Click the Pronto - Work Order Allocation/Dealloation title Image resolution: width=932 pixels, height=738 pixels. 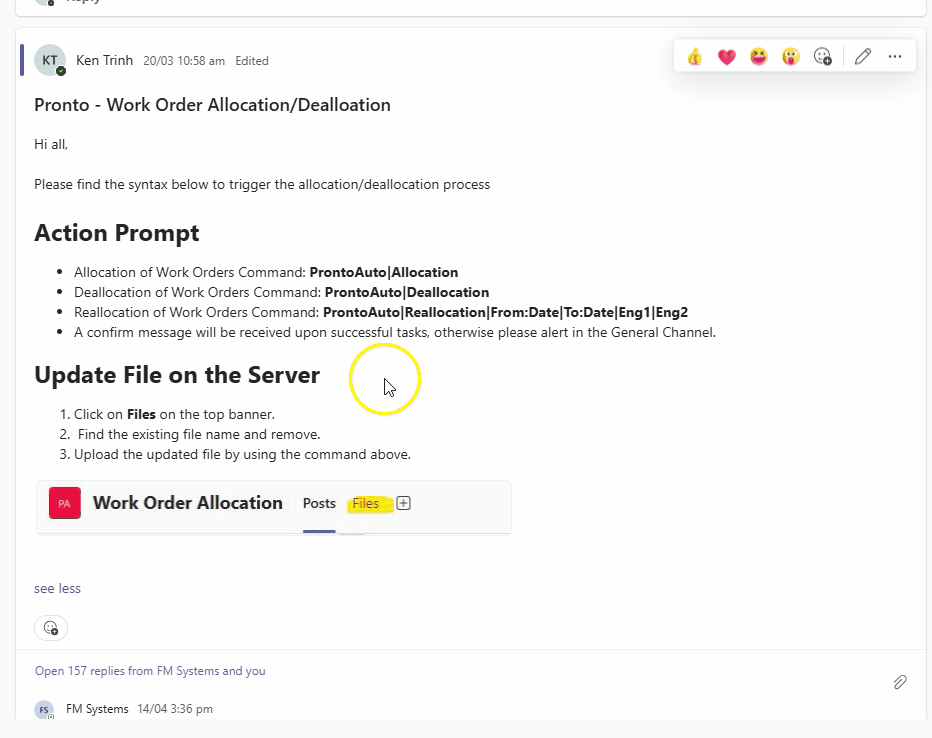click(212, 105)
